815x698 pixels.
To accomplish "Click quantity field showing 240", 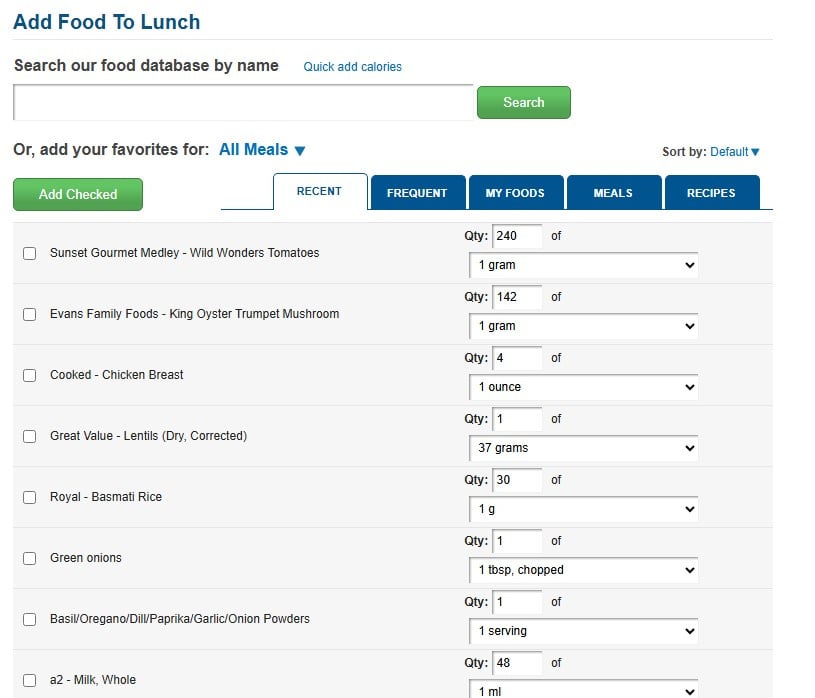I will pyautogui.click(x=517, y=236).
